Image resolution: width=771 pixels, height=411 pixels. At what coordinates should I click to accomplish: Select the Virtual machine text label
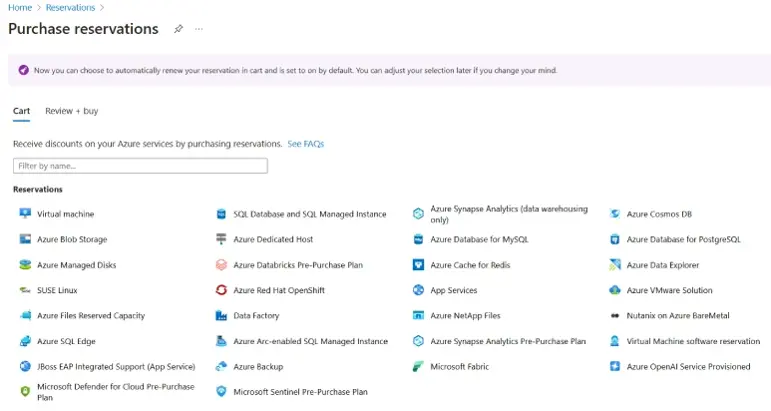65,214
